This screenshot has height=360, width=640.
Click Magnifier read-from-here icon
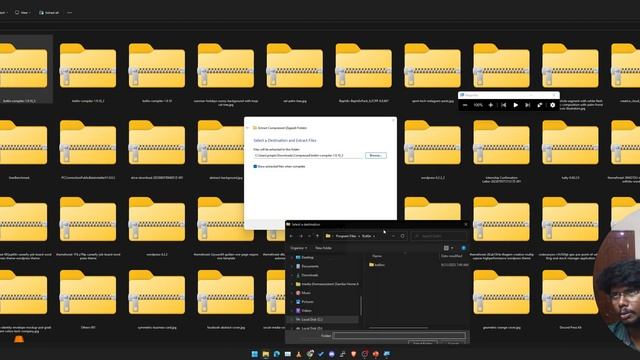click(540, 105)
